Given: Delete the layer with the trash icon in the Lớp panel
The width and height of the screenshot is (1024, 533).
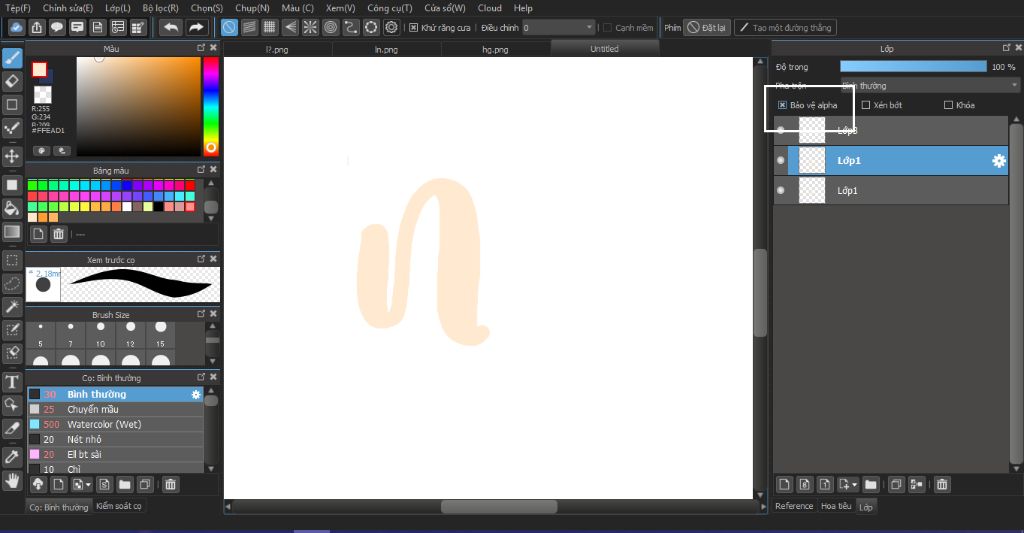Looking at the screenshot, I should [x=942, y=485].
